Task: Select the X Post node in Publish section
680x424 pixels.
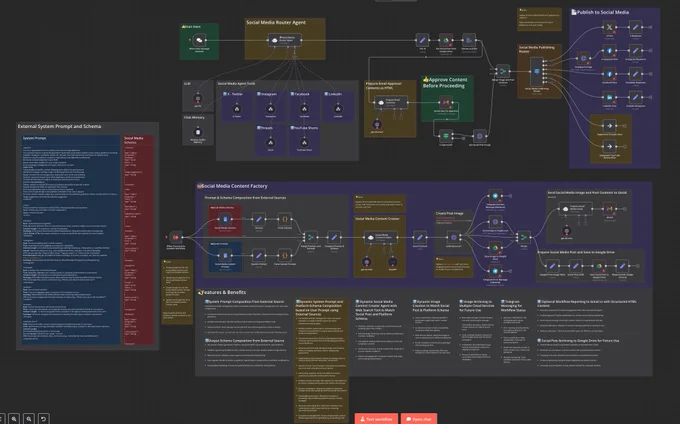Action: pyautogui.click(x=609, y=27)
